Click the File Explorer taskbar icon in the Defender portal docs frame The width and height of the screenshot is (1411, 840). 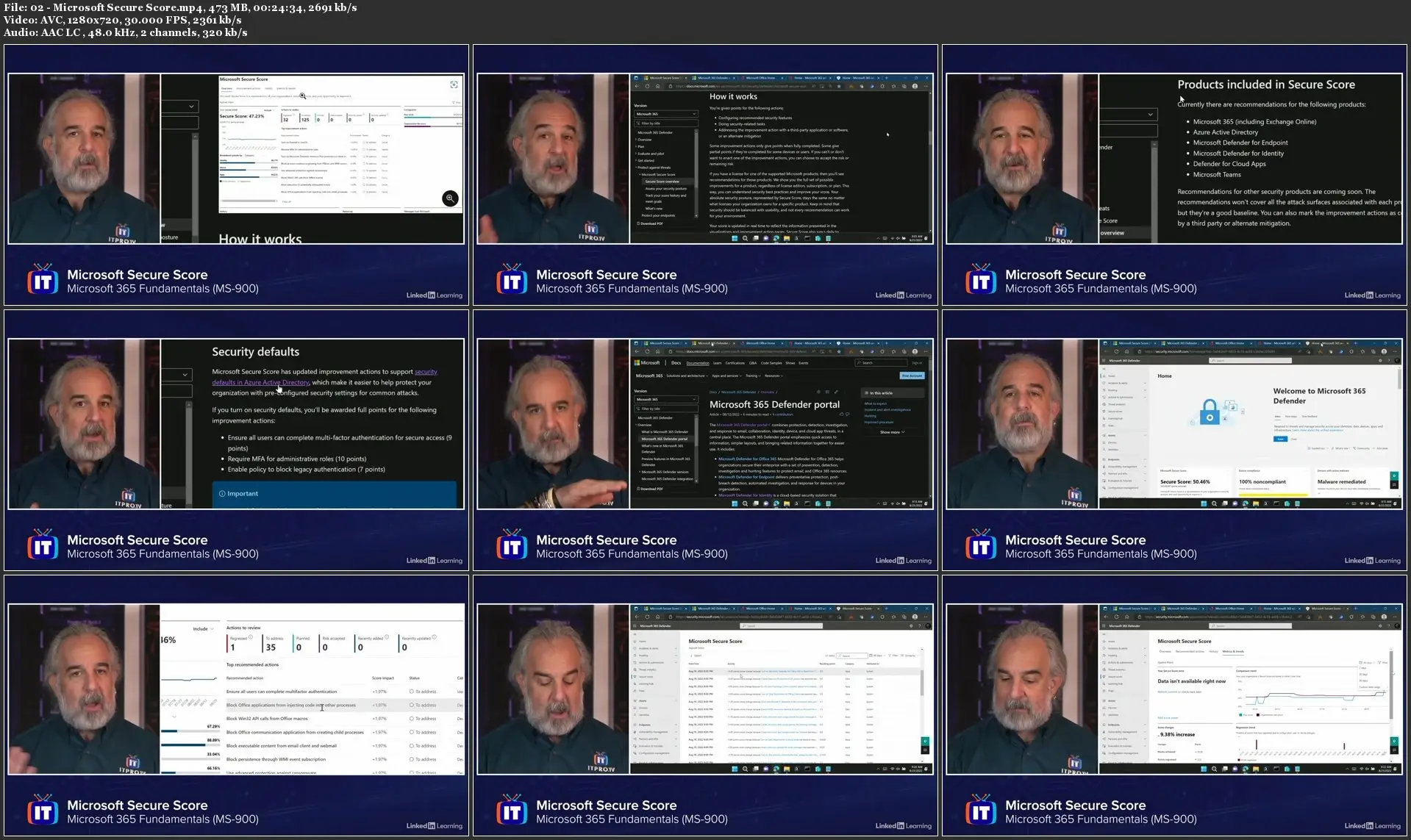tap(787, 503)
